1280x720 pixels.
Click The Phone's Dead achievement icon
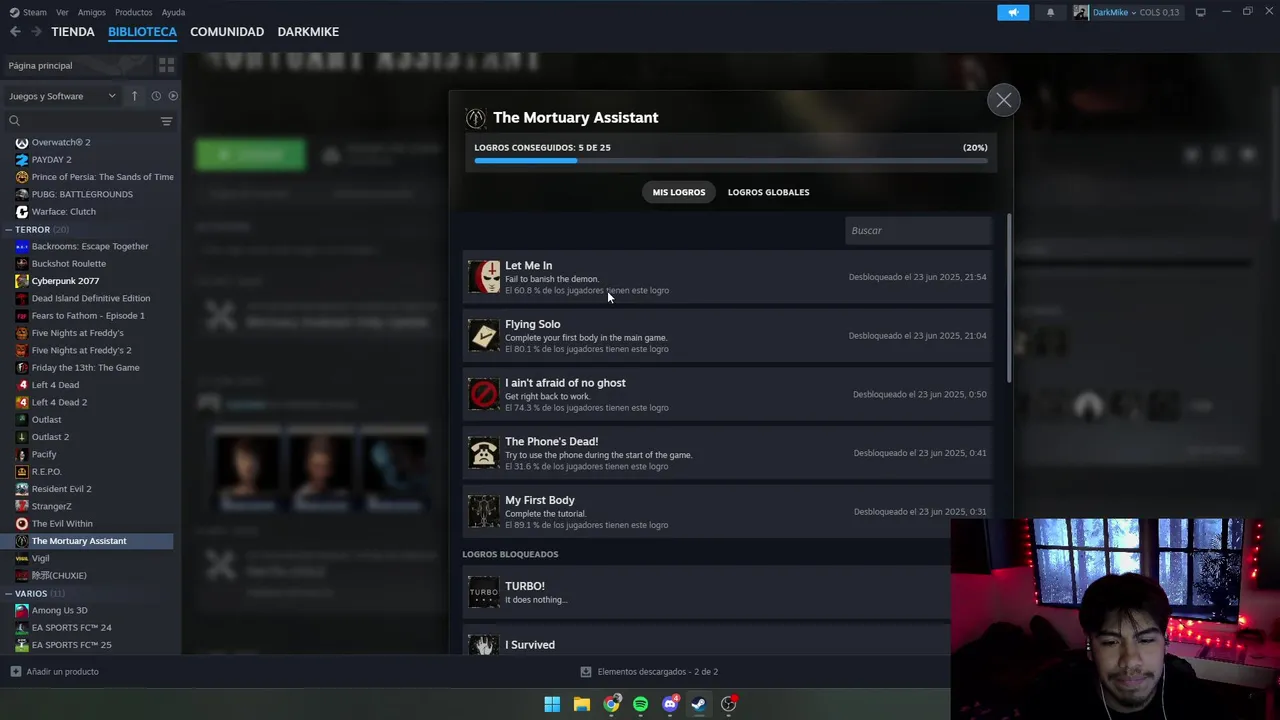(484, 453)
